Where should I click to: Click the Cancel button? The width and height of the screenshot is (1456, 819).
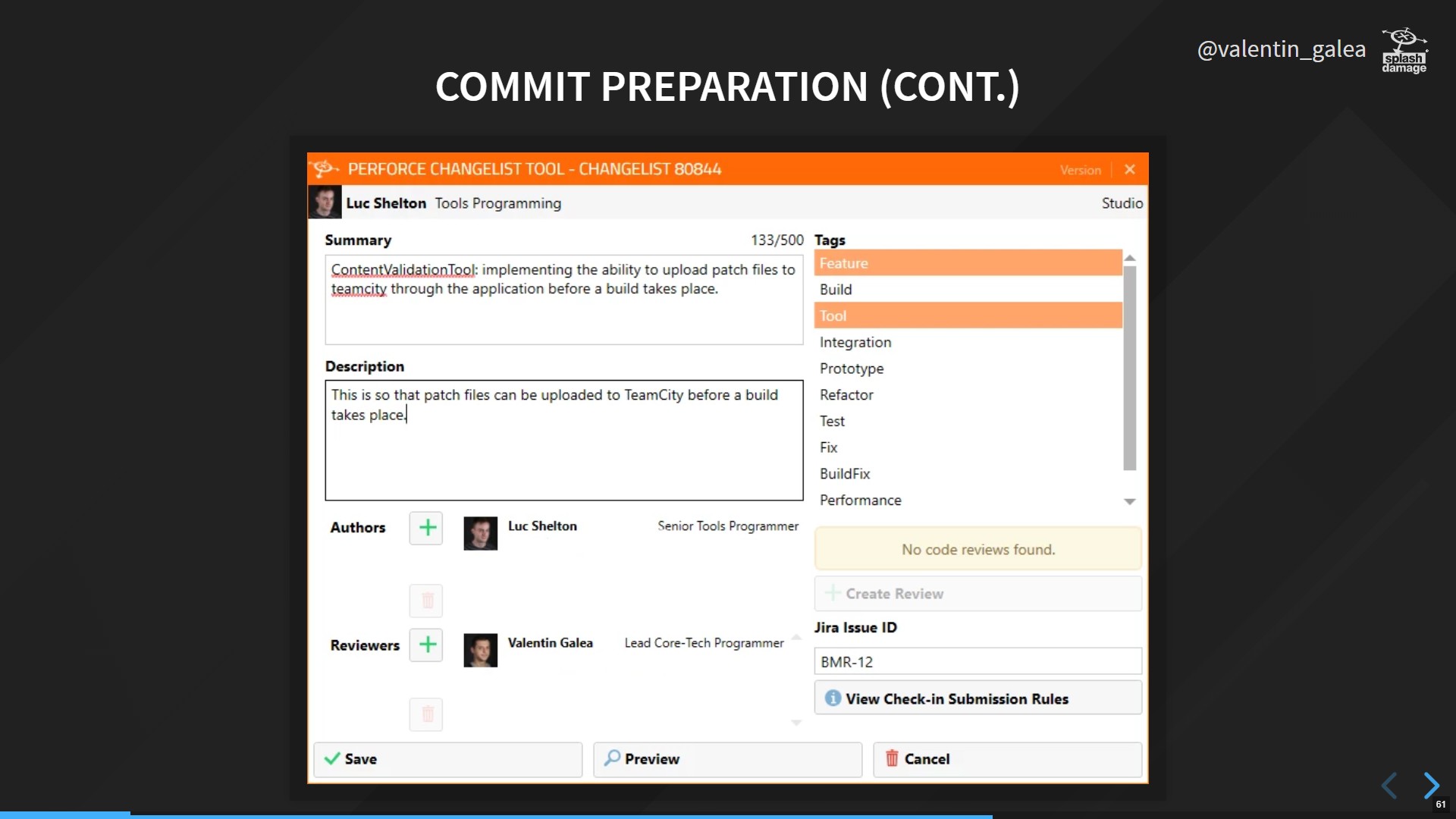(1007, 758)
